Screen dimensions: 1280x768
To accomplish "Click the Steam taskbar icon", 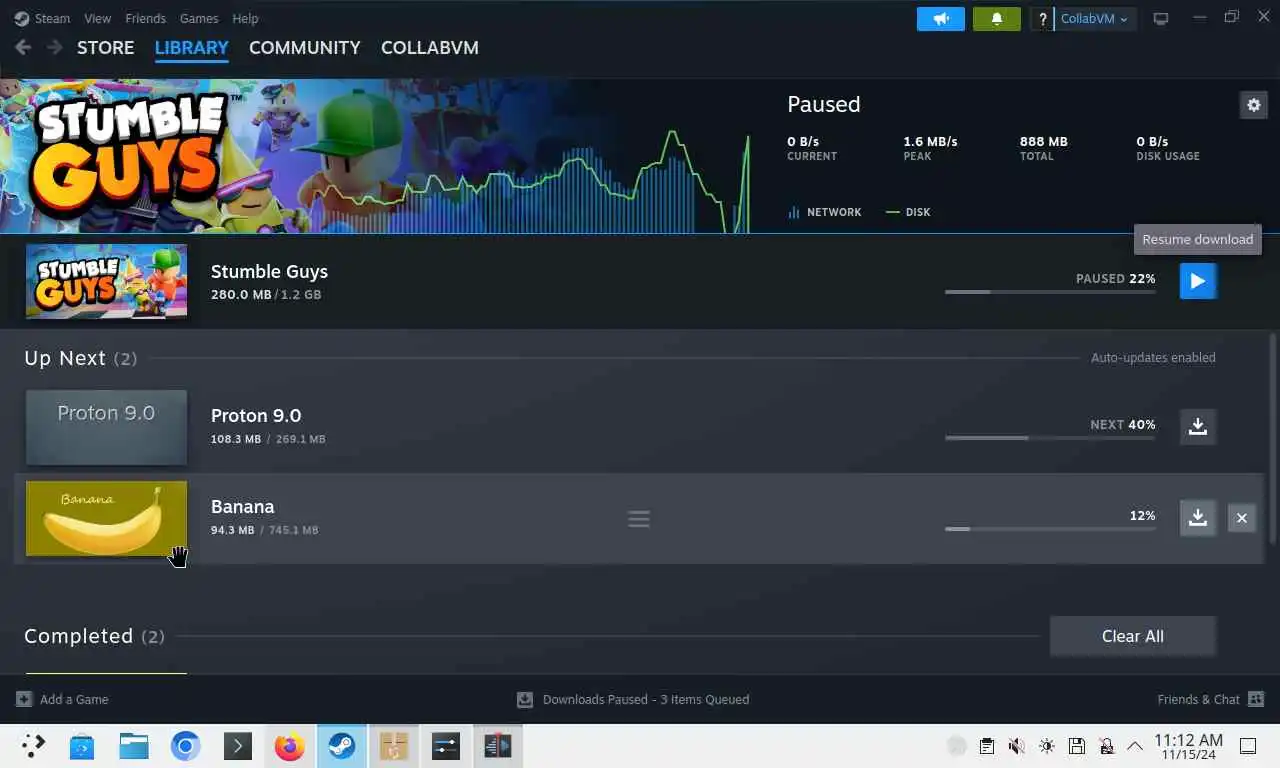I will [x=342, y=746].
